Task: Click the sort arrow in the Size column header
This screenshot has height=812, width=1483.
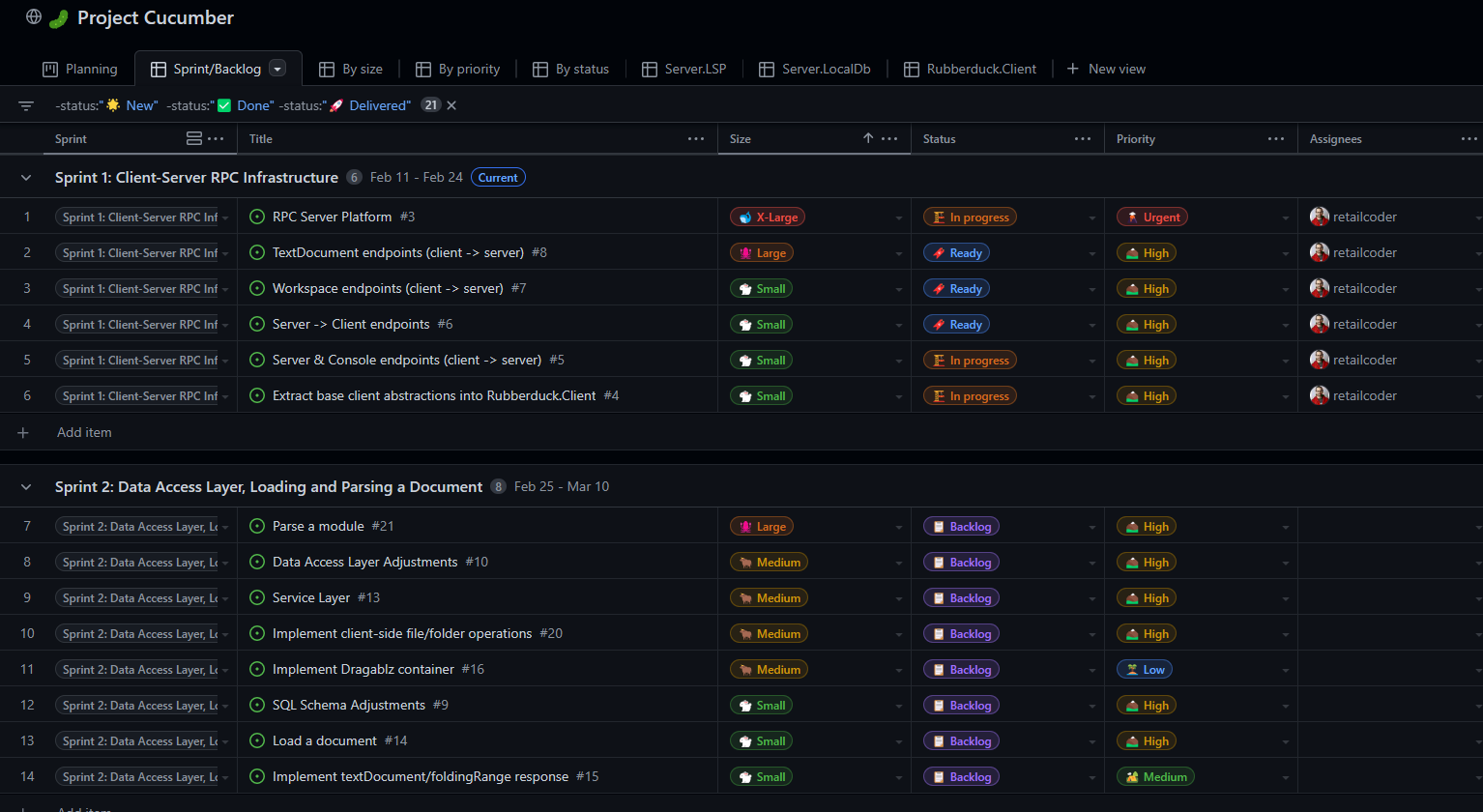Action: point(868,139)
